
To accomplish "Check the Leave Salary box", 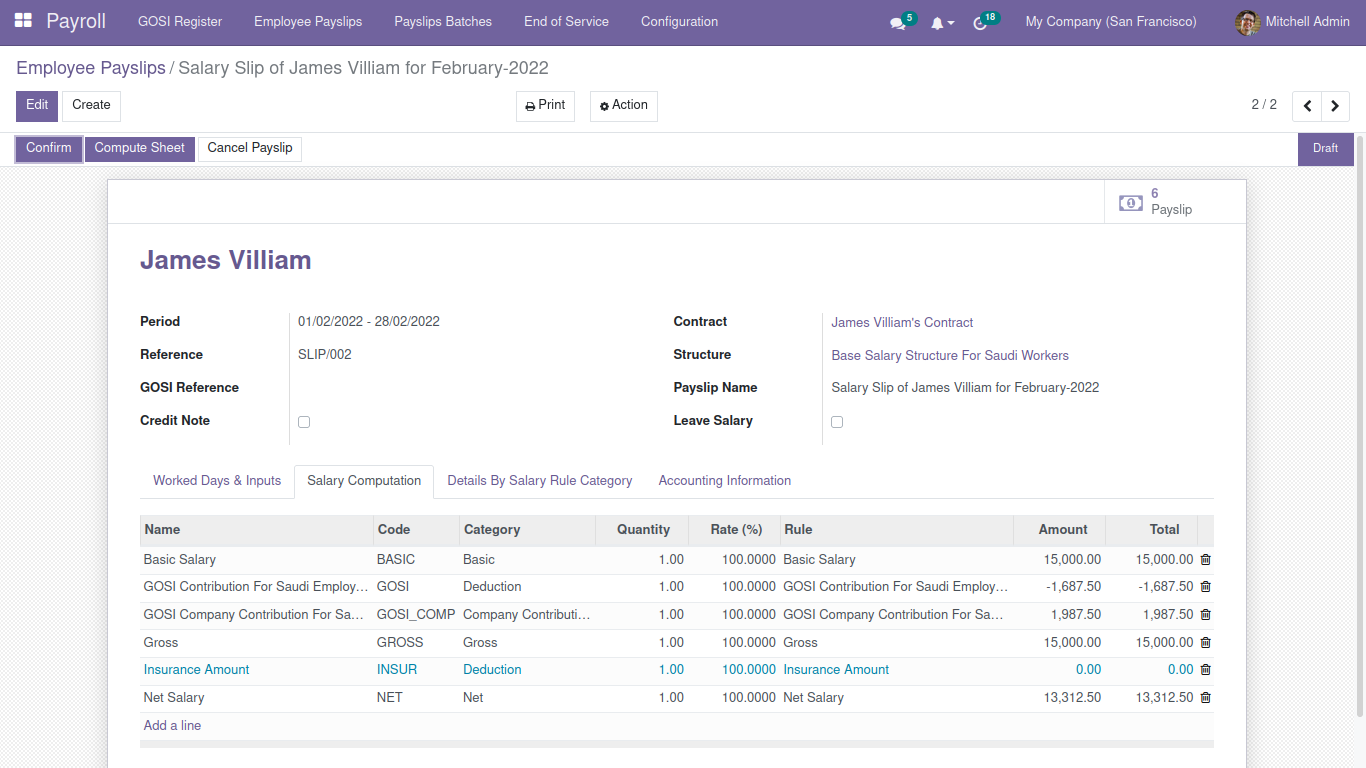I will pos(837,422).
